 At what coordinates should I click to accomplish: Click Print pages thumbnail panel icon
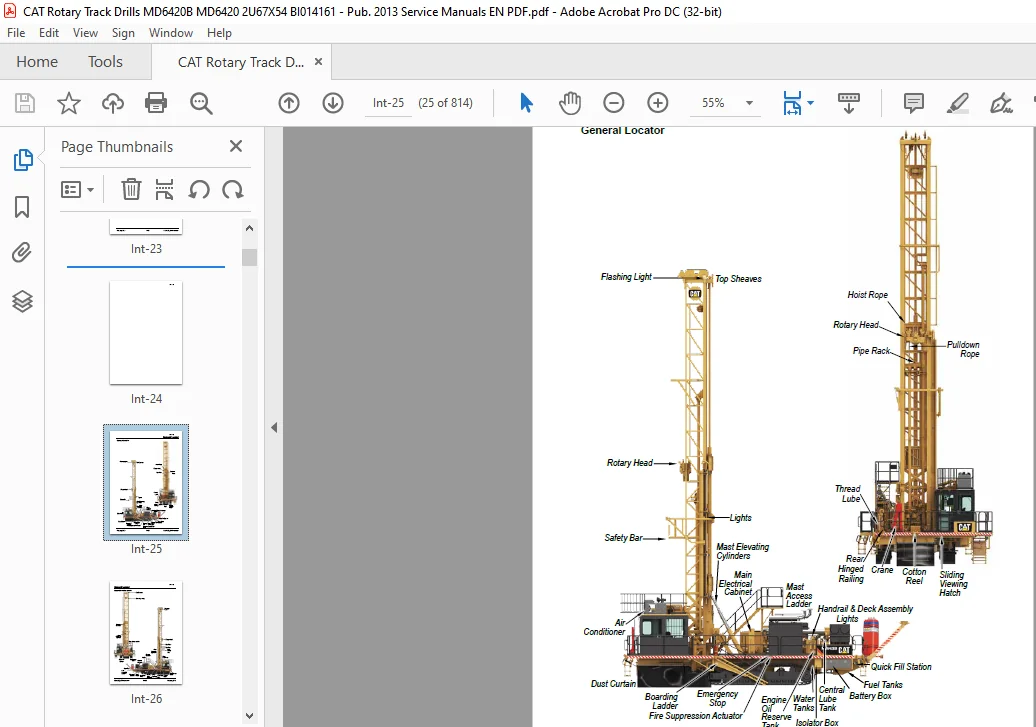tap(164, 190)
